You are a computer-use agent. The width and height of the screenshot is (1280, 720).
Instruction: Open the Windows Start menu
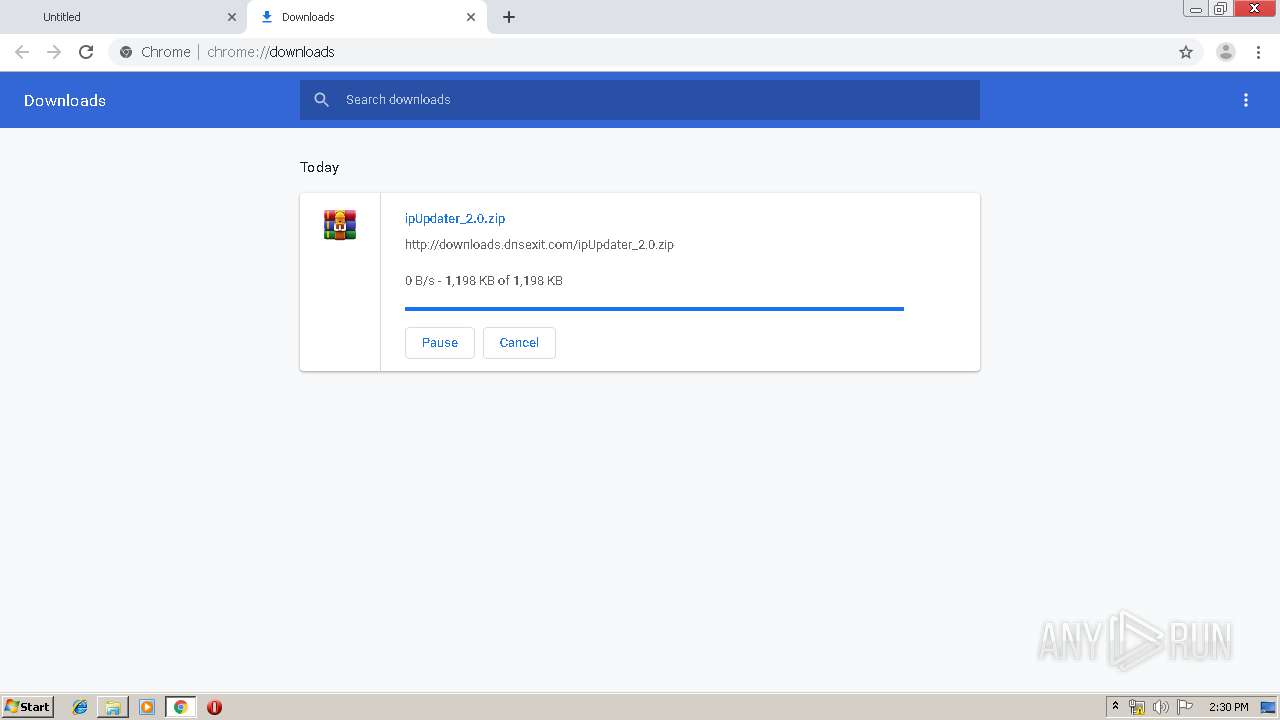27,707
